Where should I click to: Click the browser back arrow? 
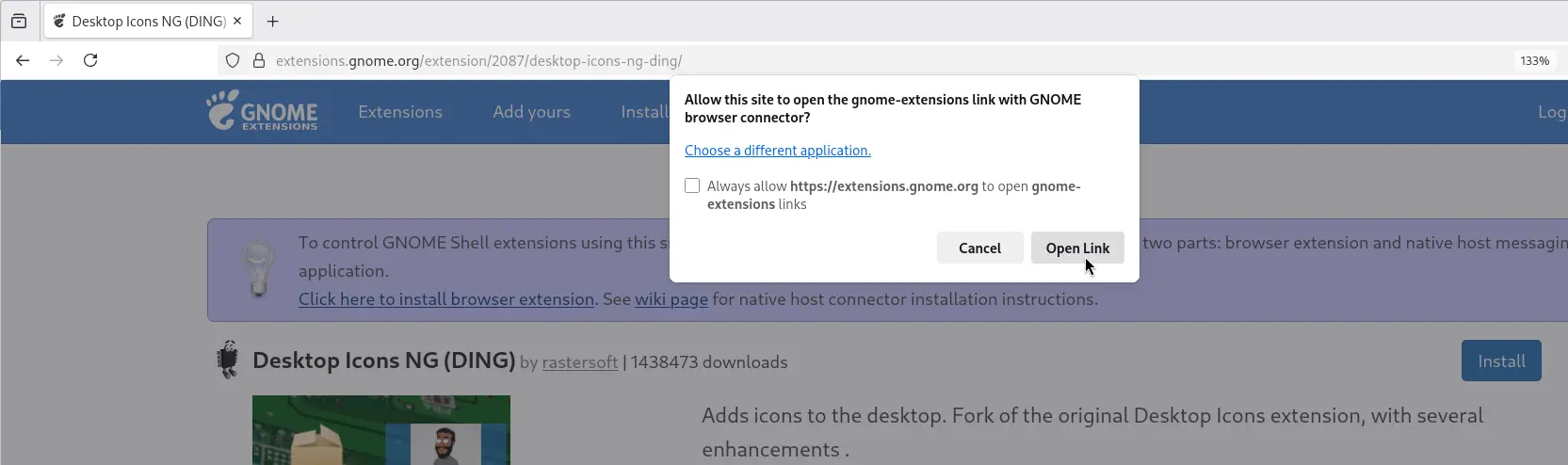point(23,60)
